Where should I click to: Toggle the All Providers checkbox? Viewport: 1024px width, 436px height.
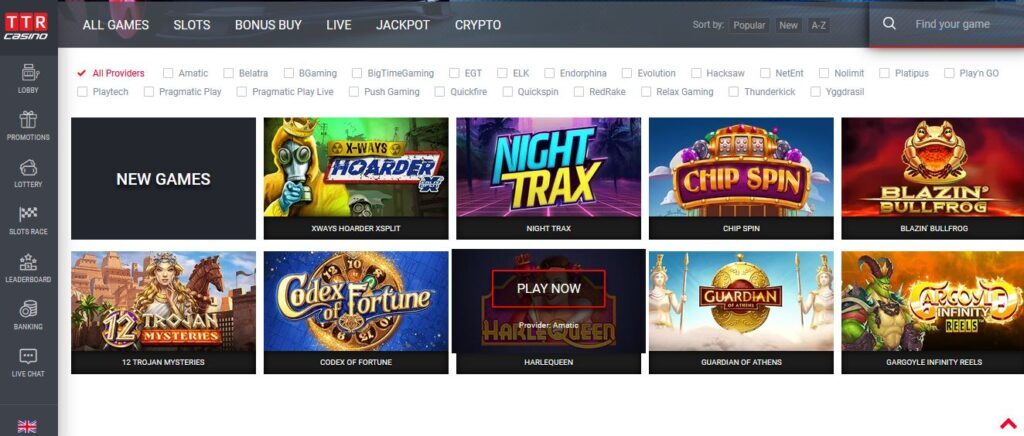(82, 73)
